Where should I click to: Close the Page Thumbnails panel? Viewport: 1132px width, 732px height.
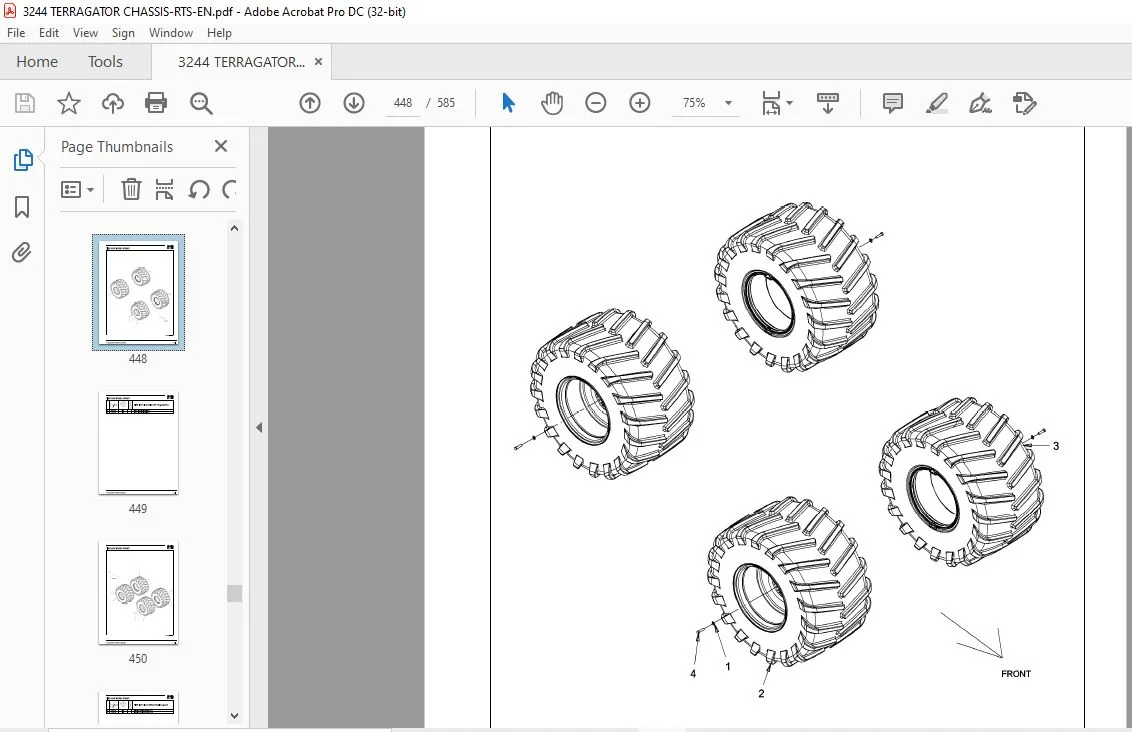pos(221,147)
